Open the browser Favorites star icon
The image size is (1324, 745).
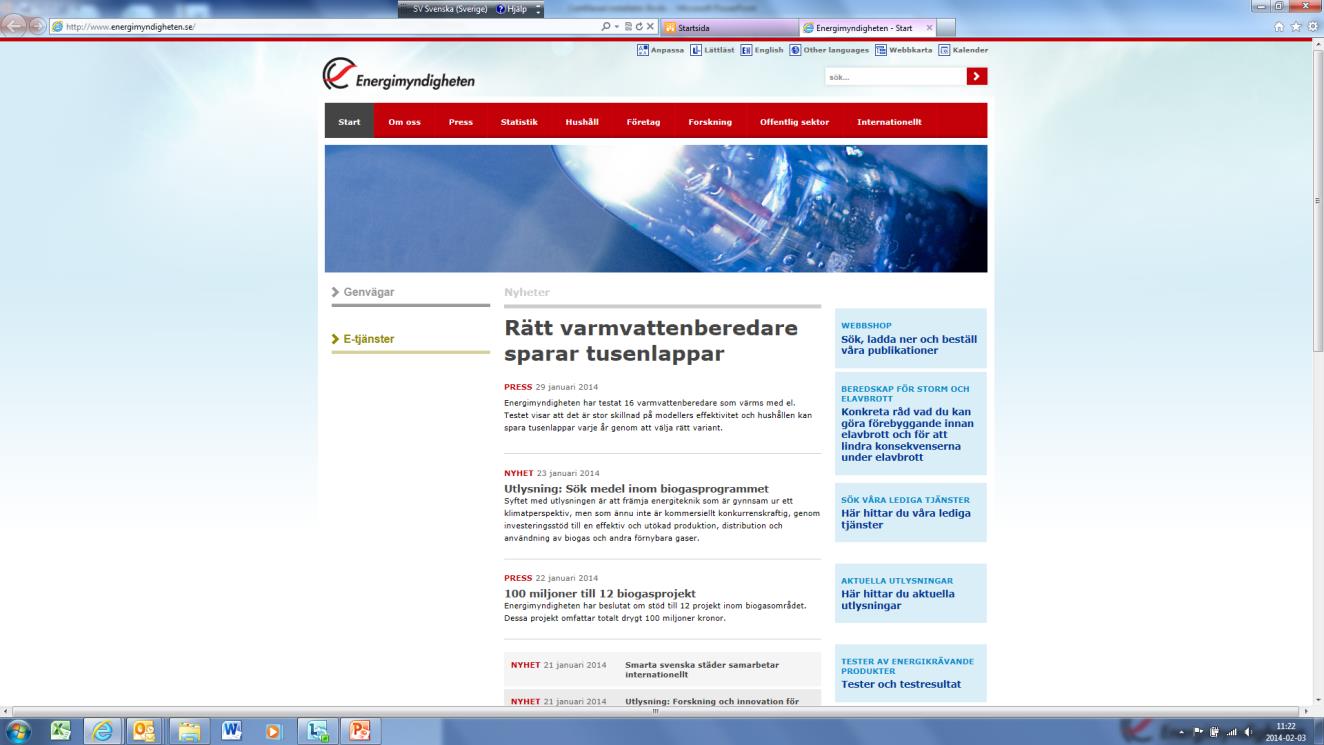(x=1295, y=27)
